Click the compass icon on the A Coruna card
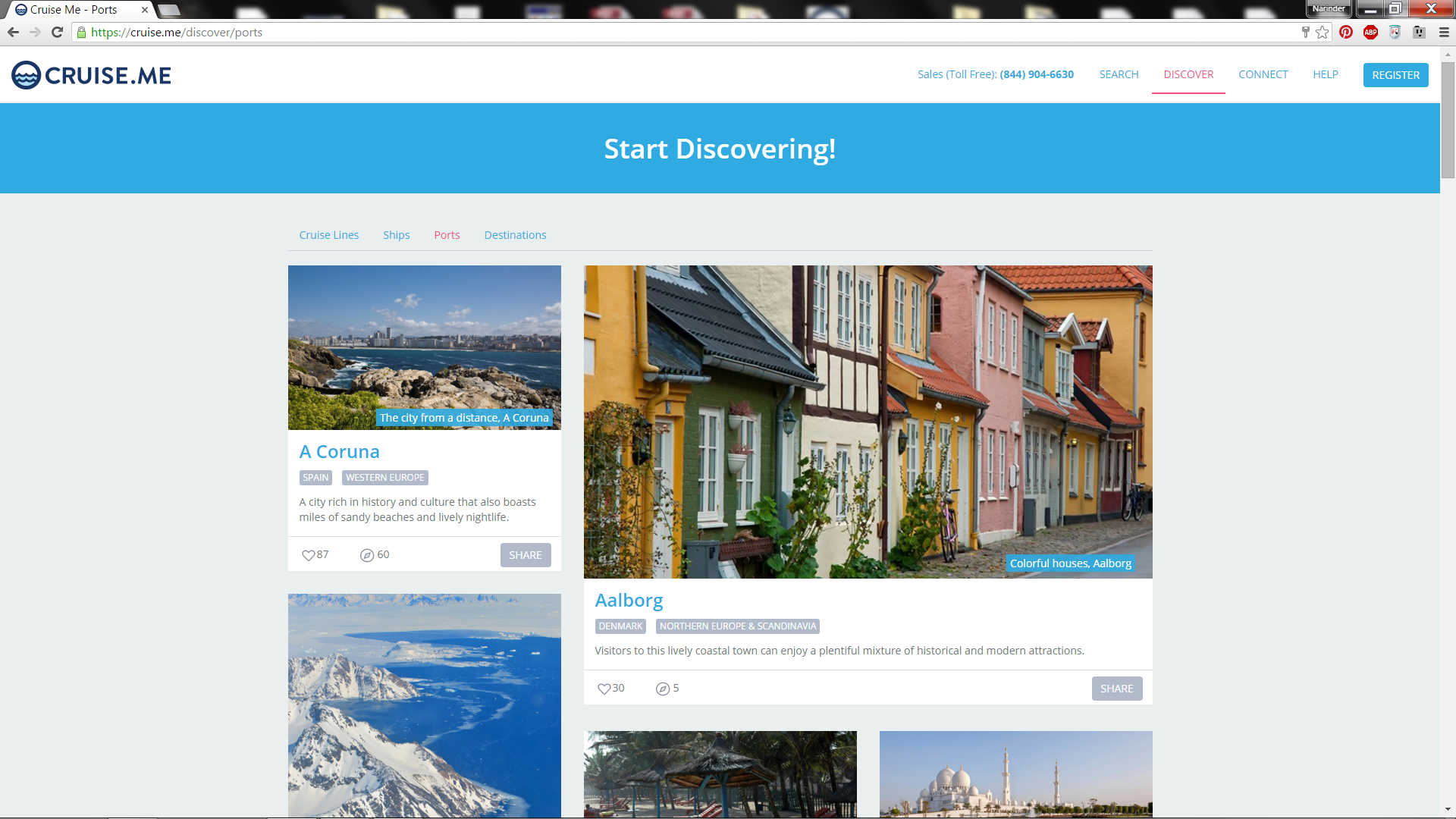The image size is (1456, 819). [x=366, y=554]
